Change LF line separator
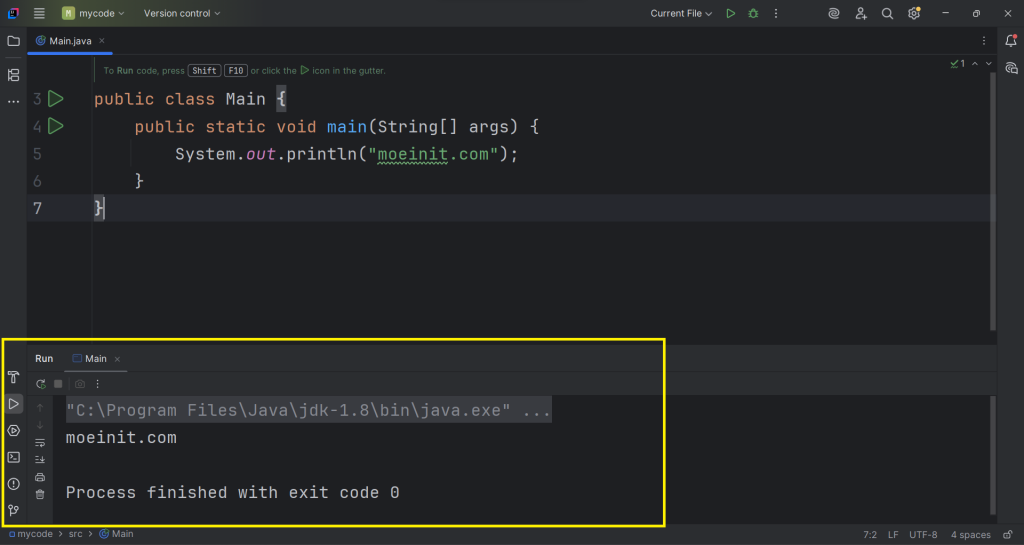1024x545 pixels. 893,535
